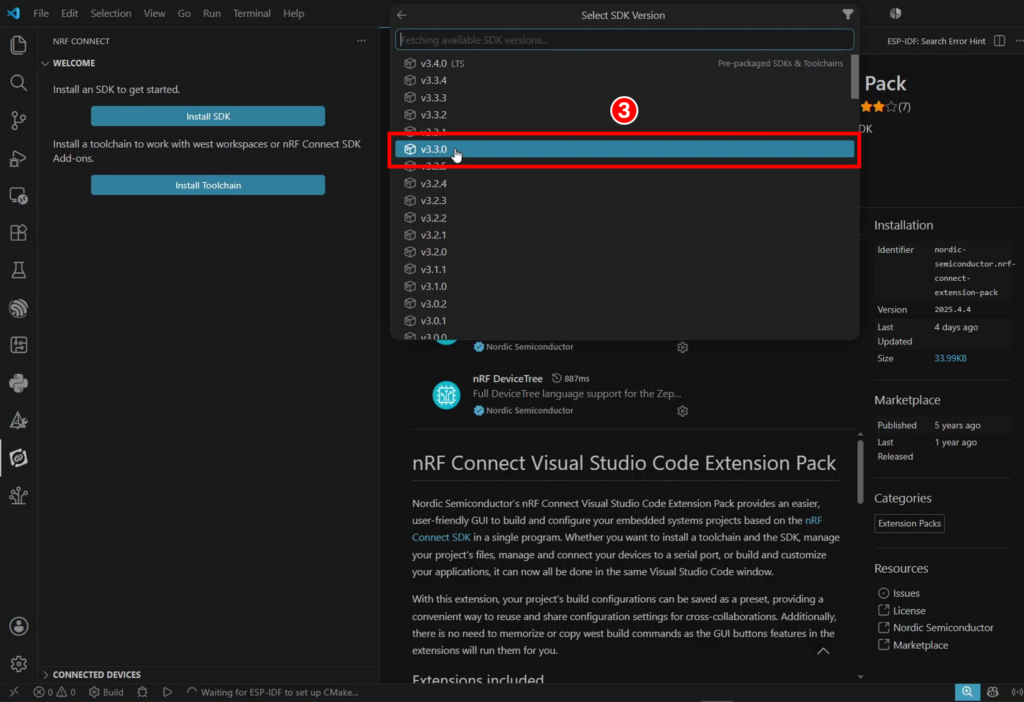Viewport: 1024px width, 702px height.
Task: Open the Python view in activity bar
Action: coord(18,383)
